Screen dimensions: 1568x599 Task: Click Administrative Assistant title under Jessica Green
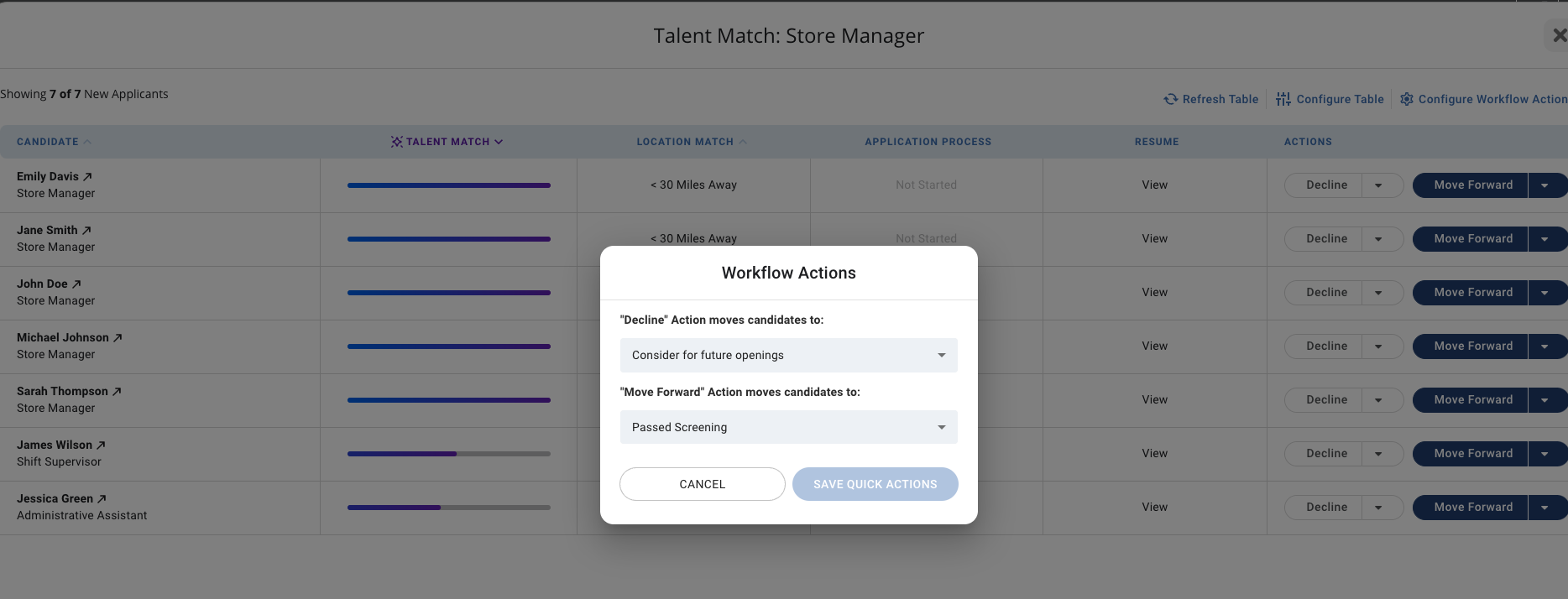coord(81,515)
